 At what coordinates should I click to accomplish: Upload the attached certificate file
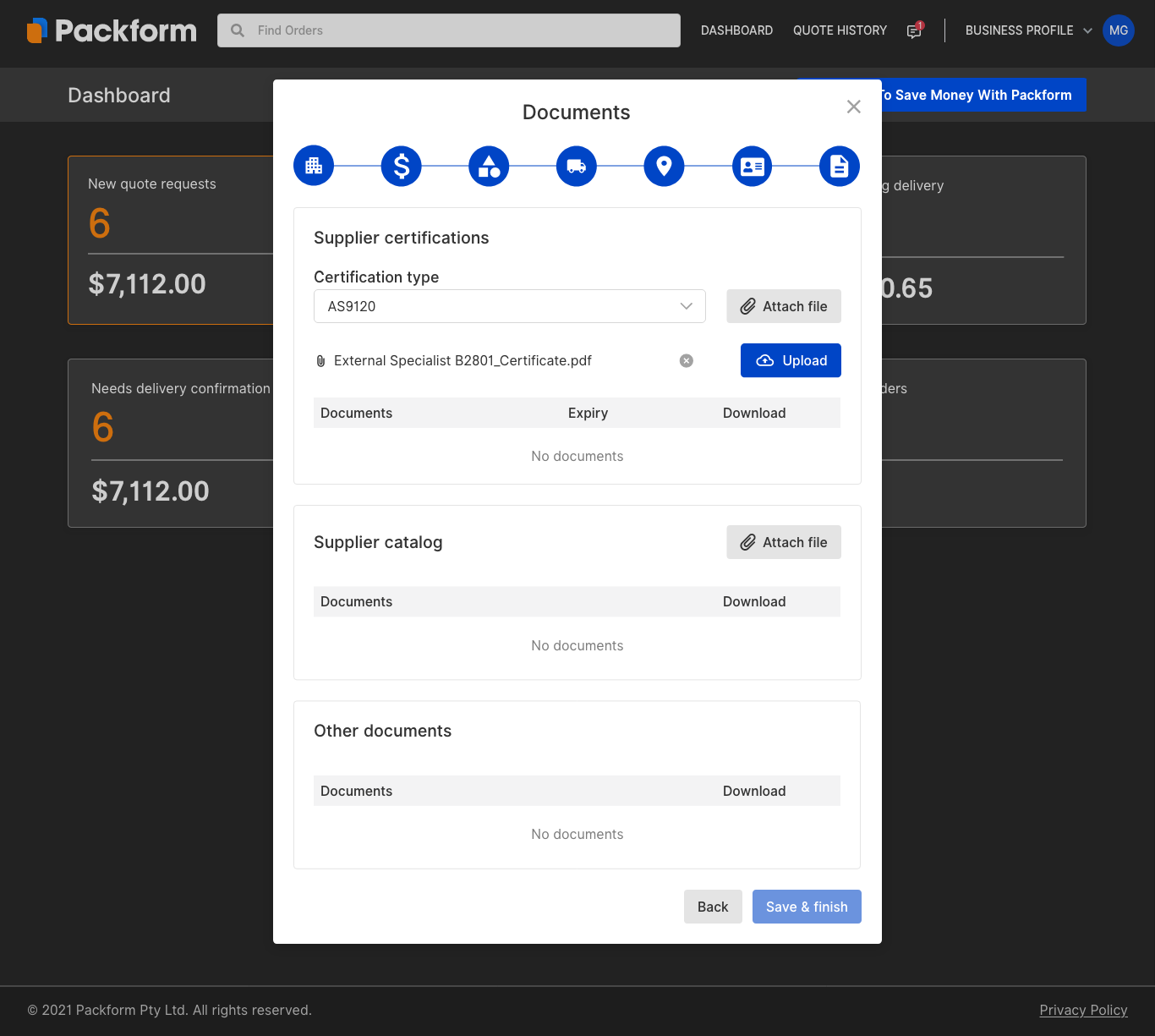pos(791,360)
